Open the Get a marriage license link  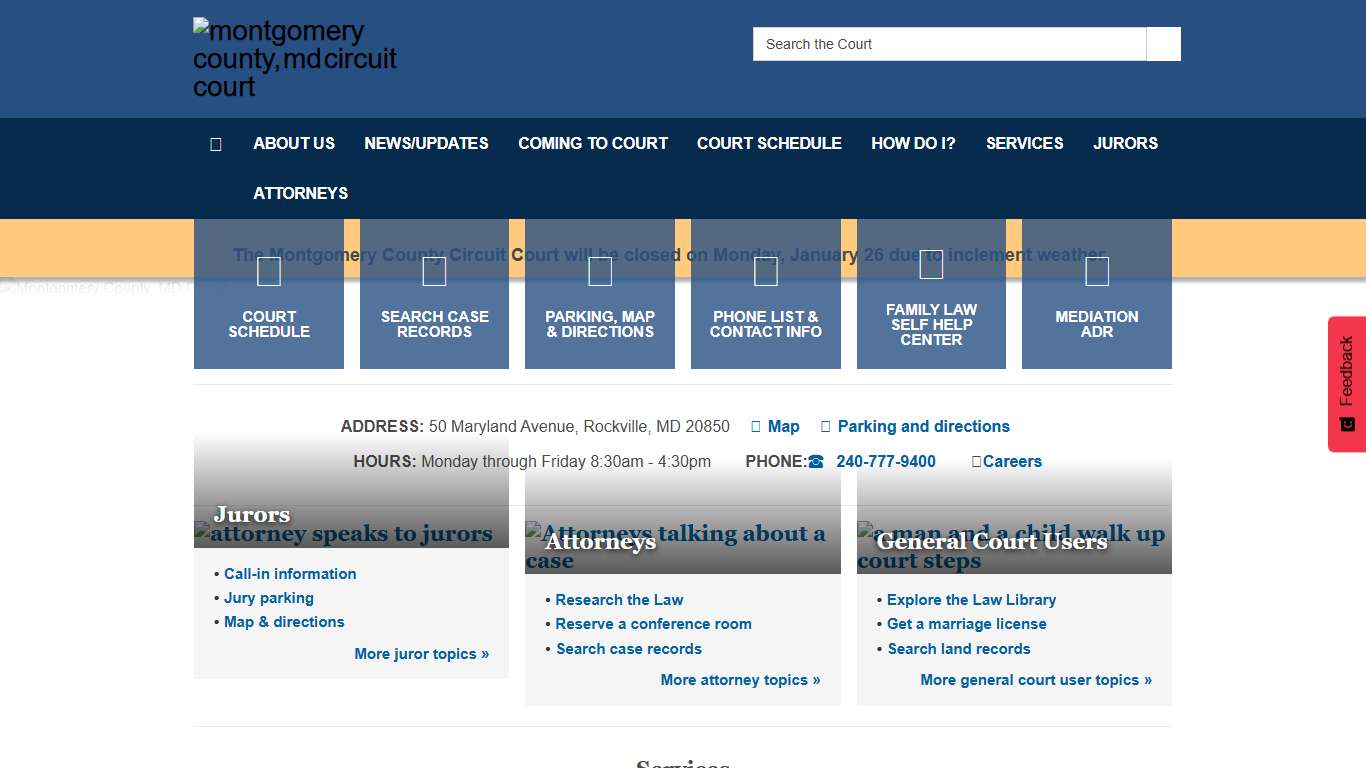(966, 623)
